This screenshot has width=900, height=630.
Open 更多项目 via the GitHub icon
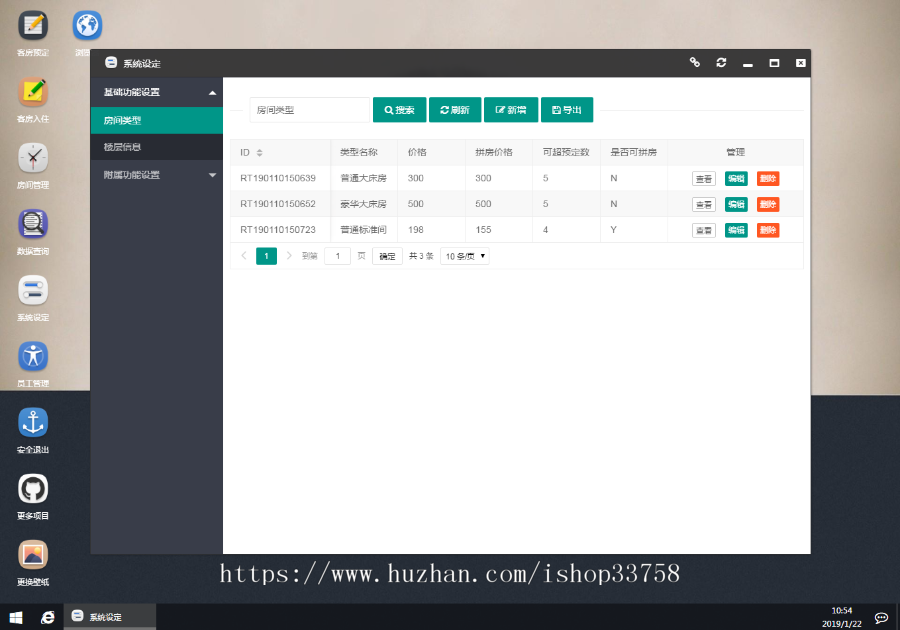(x=32, y=489)
